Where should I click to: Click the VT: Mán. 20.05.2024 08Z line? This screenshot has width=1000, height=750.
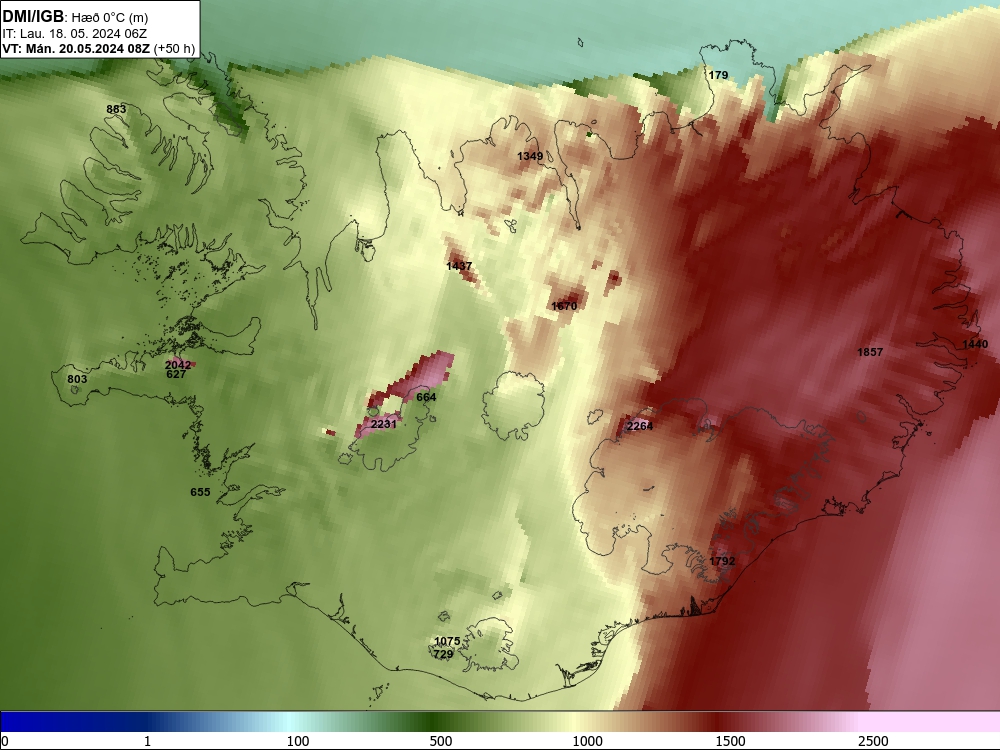point(99,49)
